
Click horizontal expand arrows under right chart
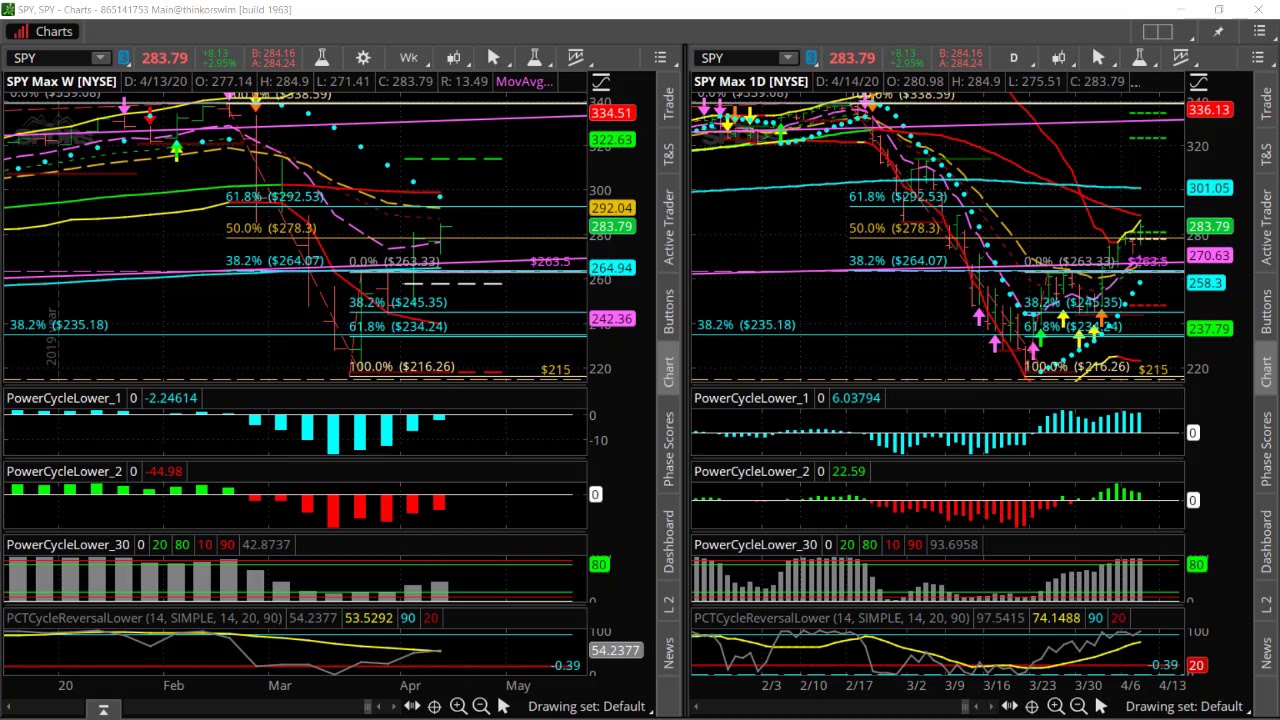[1009, 706]
